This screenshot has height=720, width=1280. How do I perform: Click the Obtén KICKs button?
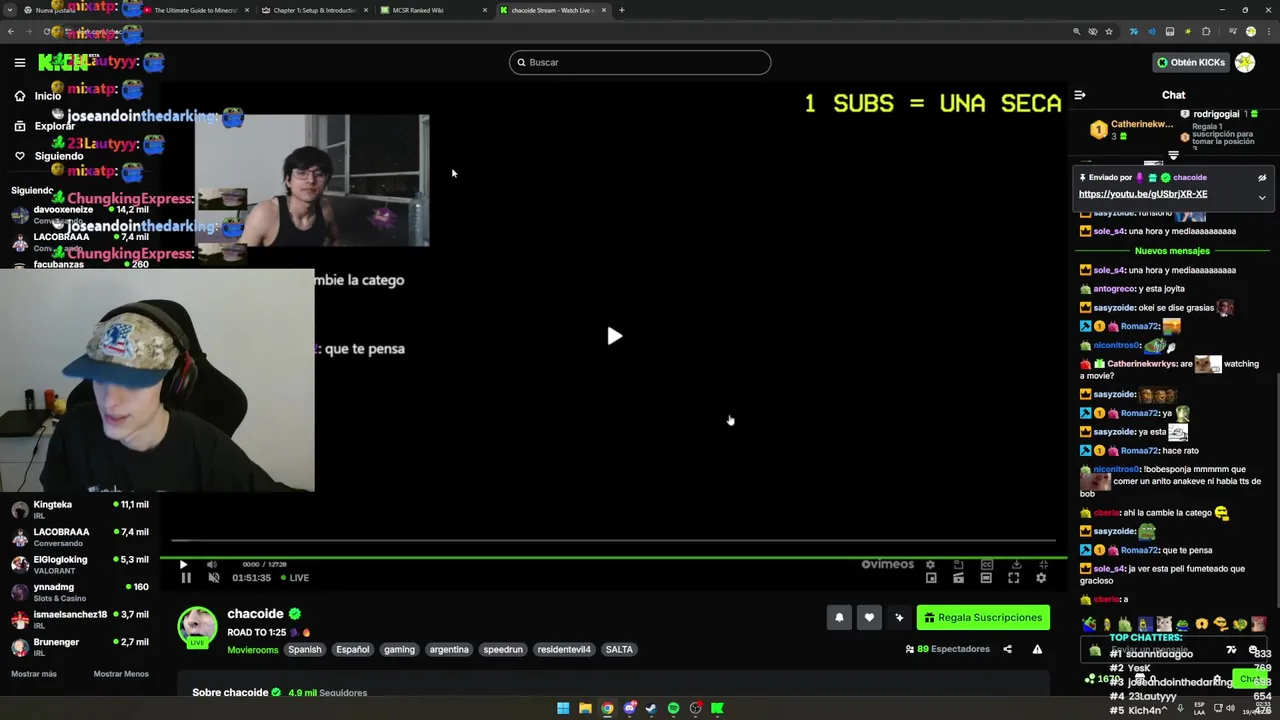(1191, 62)
